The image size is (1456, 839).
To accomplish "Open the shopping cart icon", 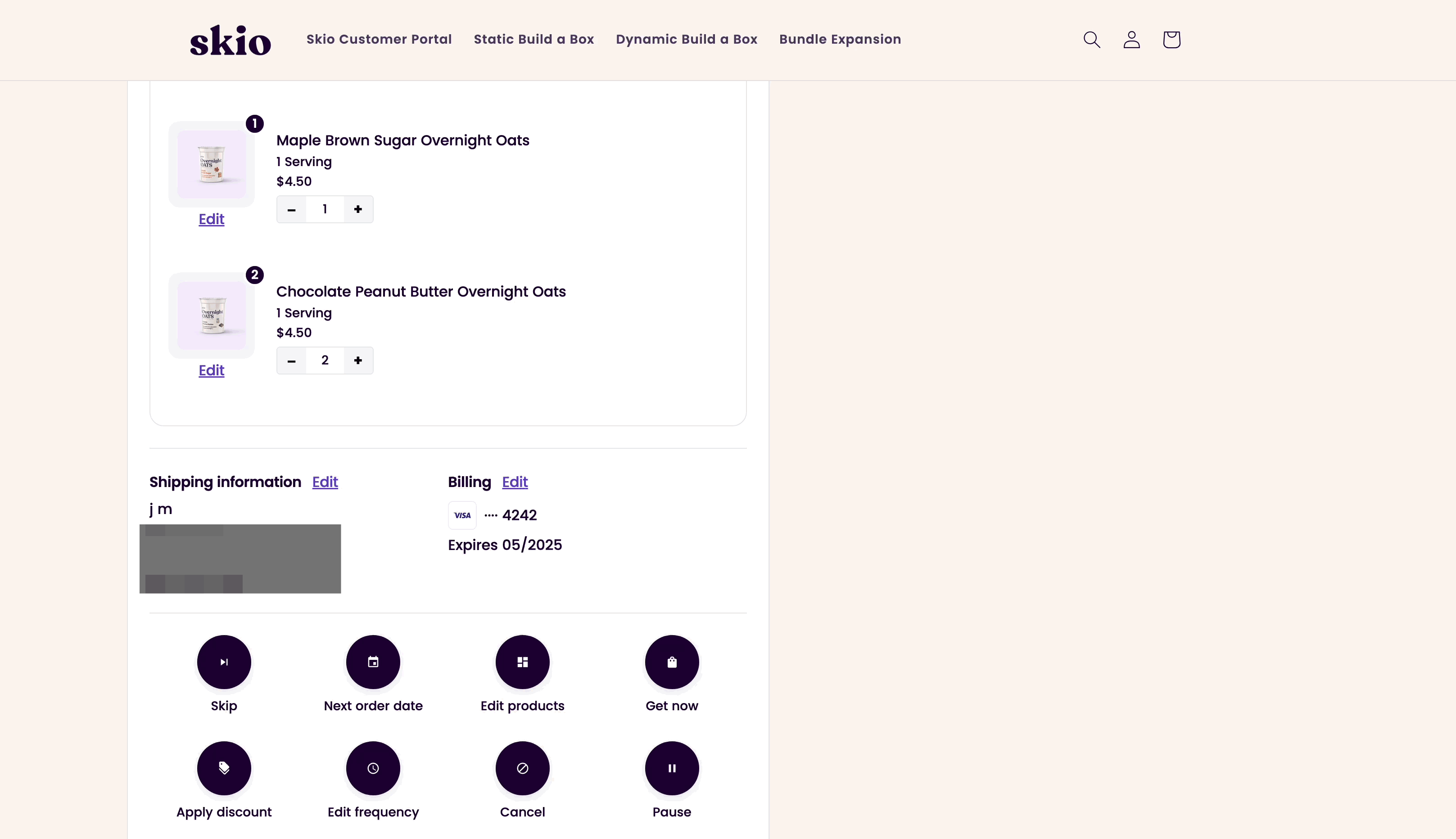I will coord(1171,39).
